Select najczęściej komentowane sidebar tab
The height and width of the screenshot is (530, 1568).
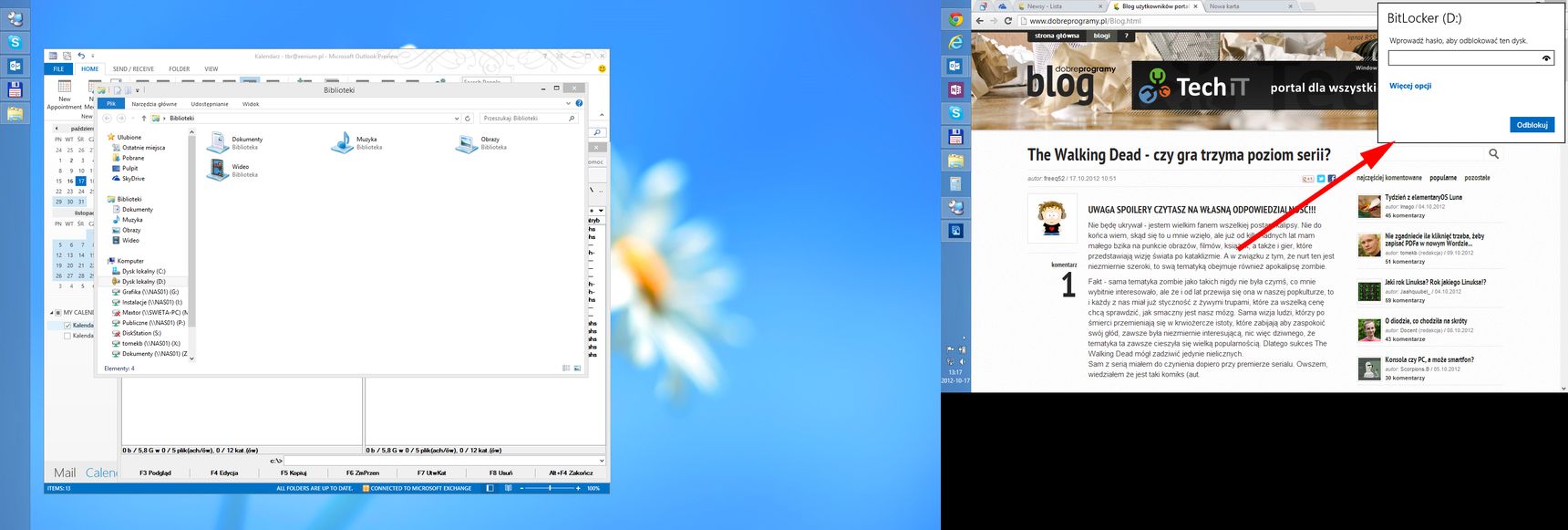click(x=1388, y=178)
